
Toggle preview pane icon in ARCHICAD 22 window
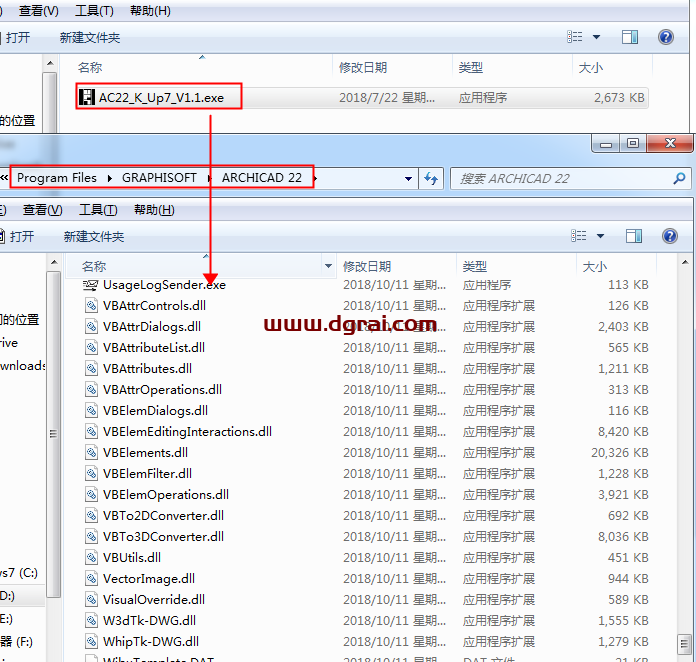(x=634, y=236)
